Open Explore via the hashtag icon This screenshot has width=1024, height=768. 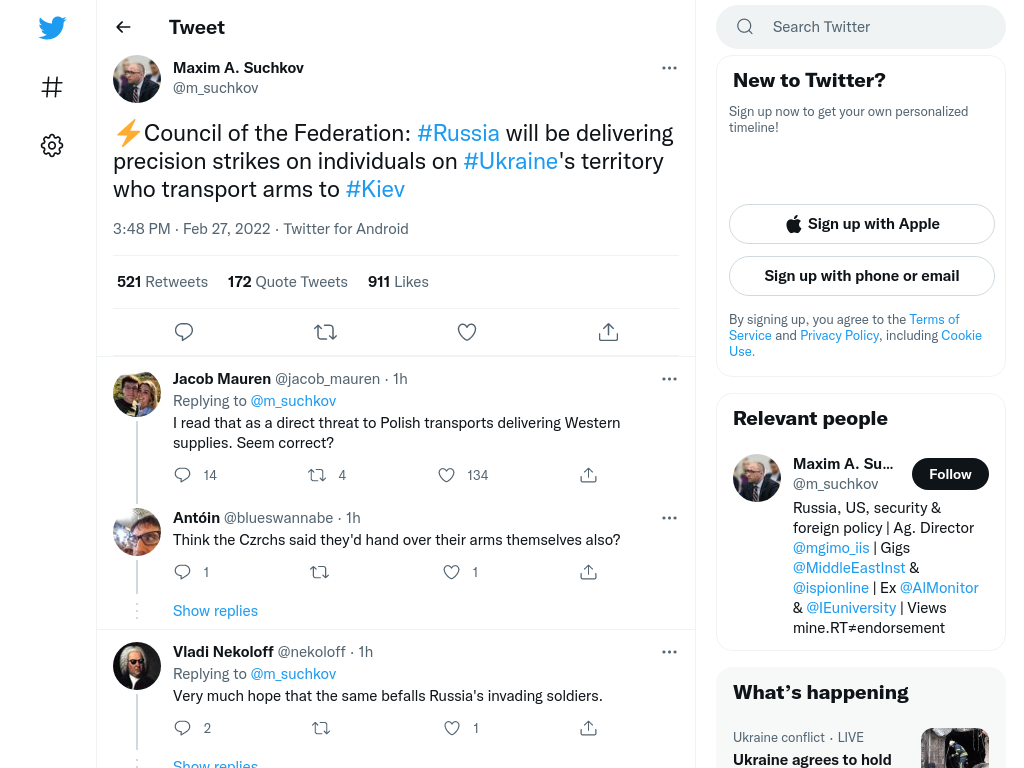(52, 87)
